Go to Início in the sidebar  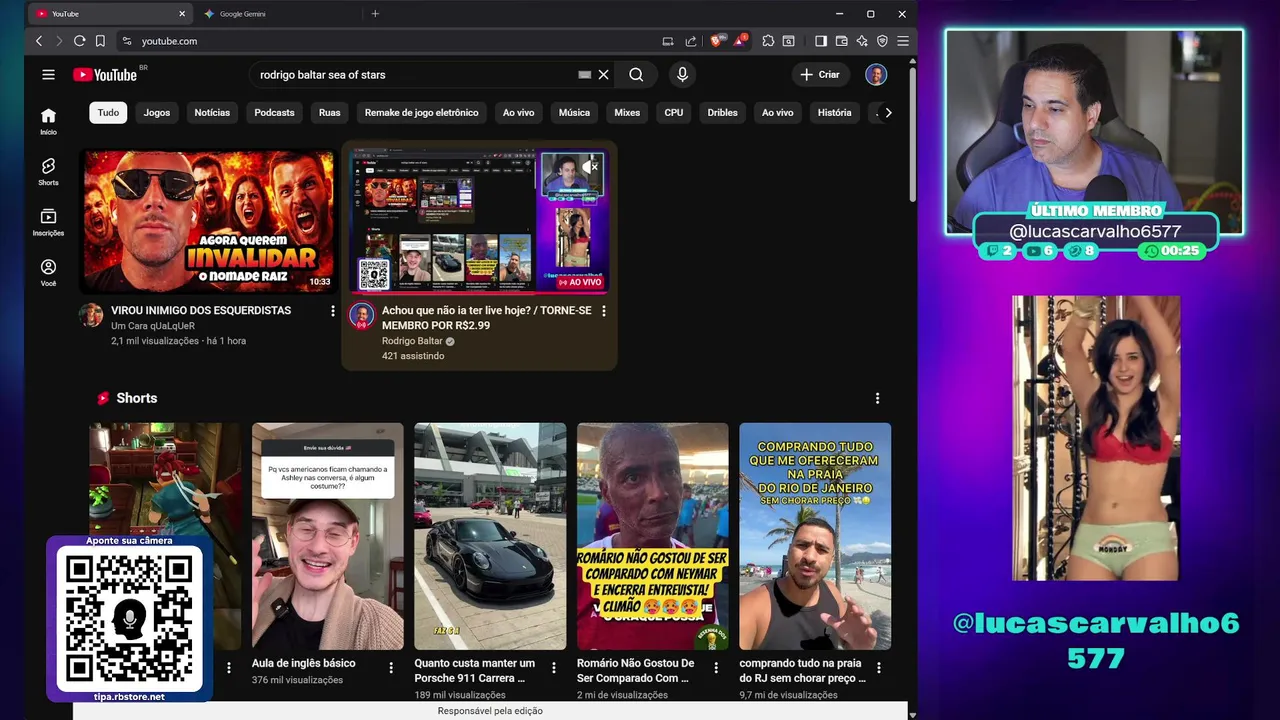(x=48, y=121)
